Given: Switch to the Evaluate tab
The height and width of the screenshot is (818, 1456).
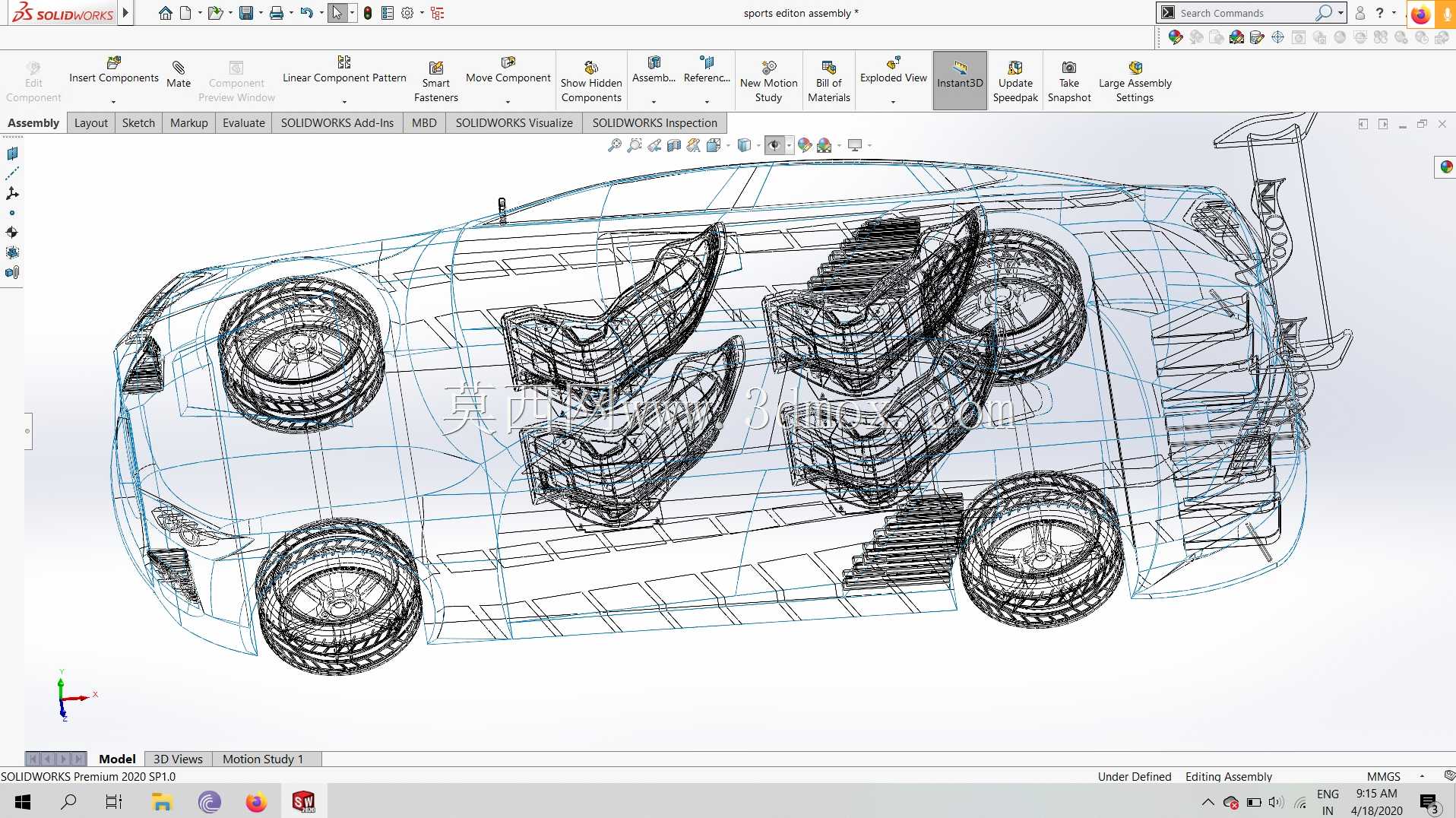Looking at the screenshot, I should click(243, 122).
